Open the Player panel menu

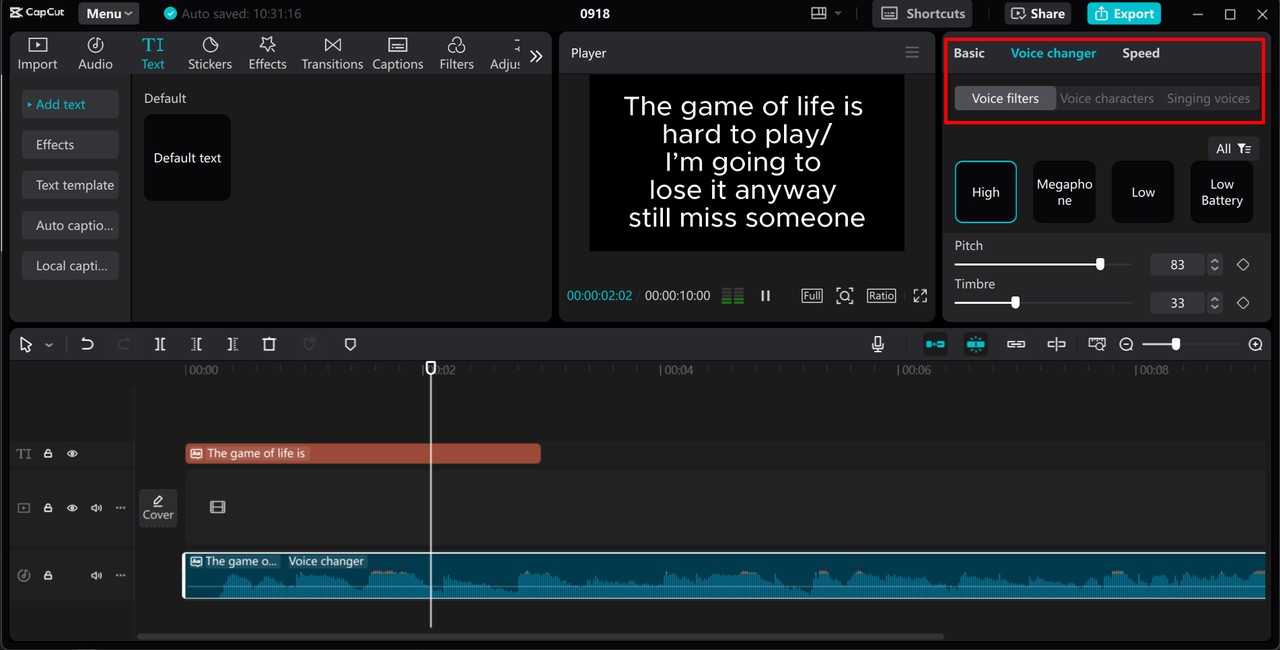coord(912,53)
